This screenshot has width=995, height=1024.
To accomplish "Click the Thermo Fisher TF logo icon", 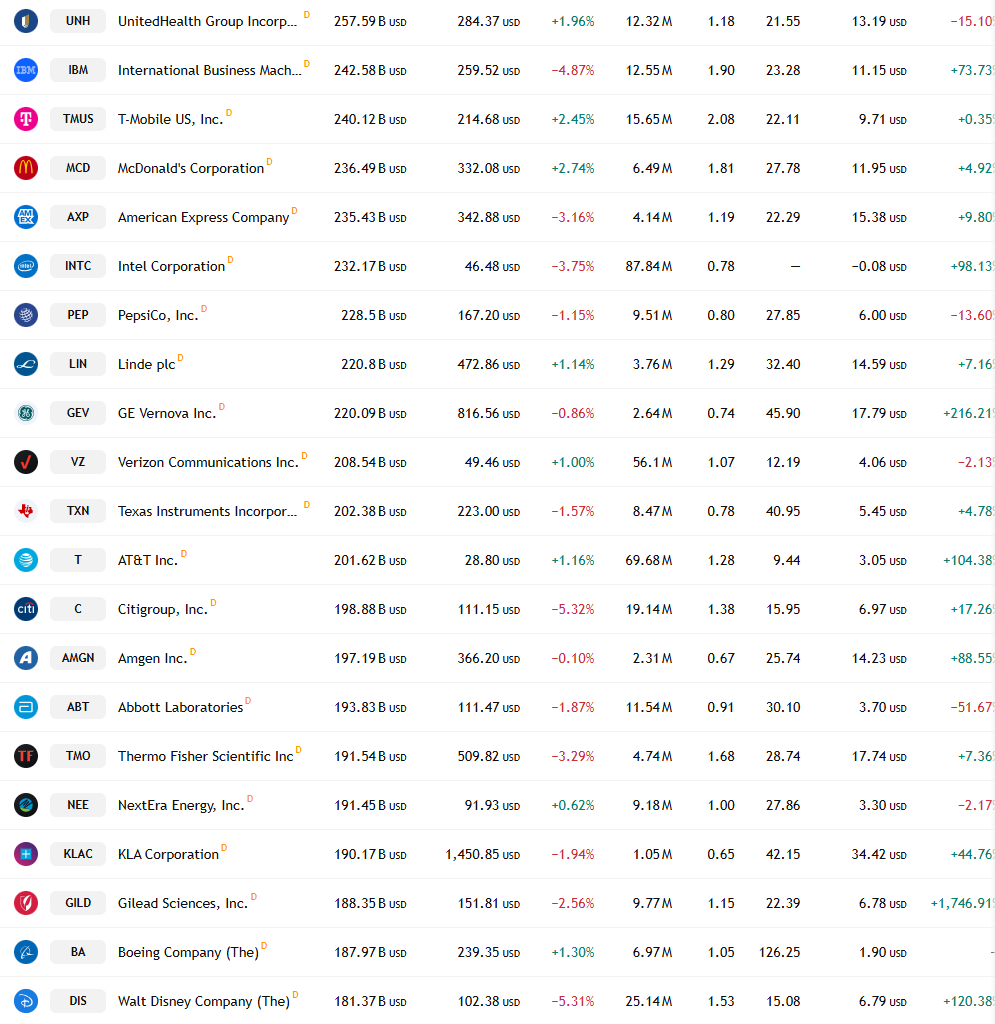I will tap(26, 756).
